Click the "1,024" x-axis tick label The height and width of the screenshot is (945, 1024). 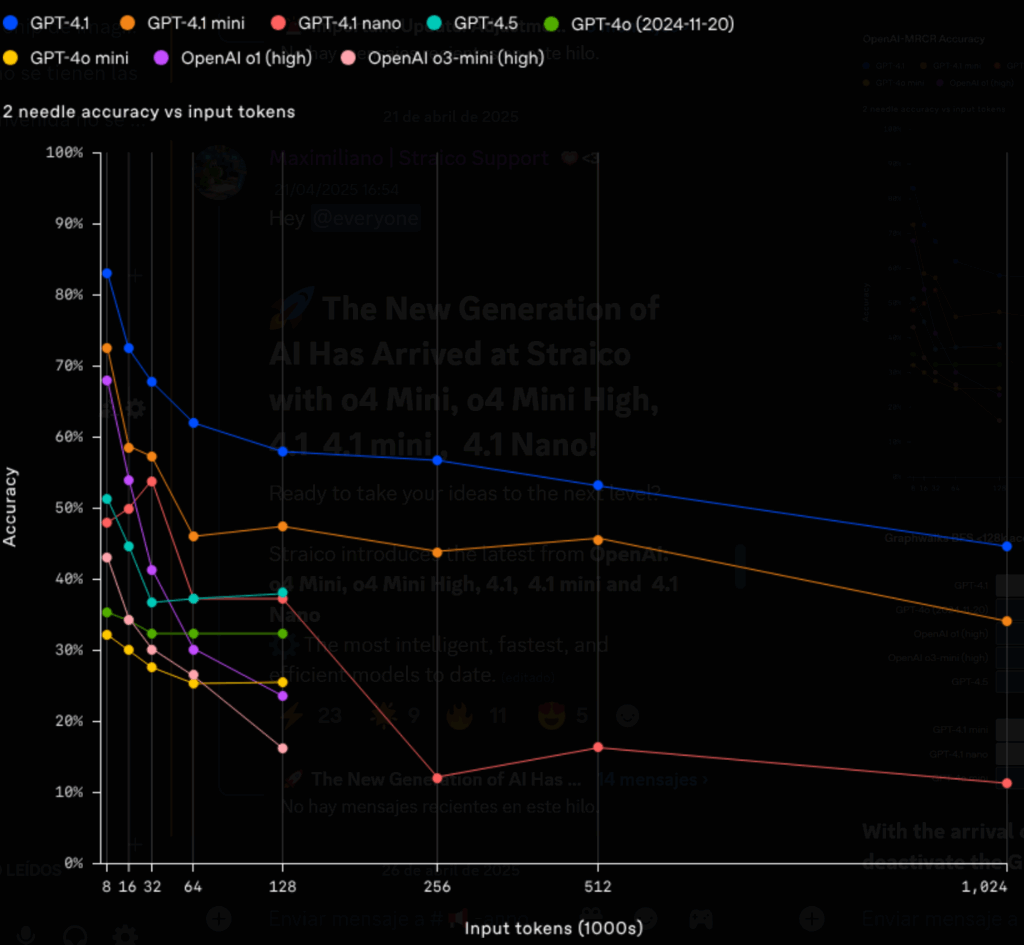tap(984, 887)
